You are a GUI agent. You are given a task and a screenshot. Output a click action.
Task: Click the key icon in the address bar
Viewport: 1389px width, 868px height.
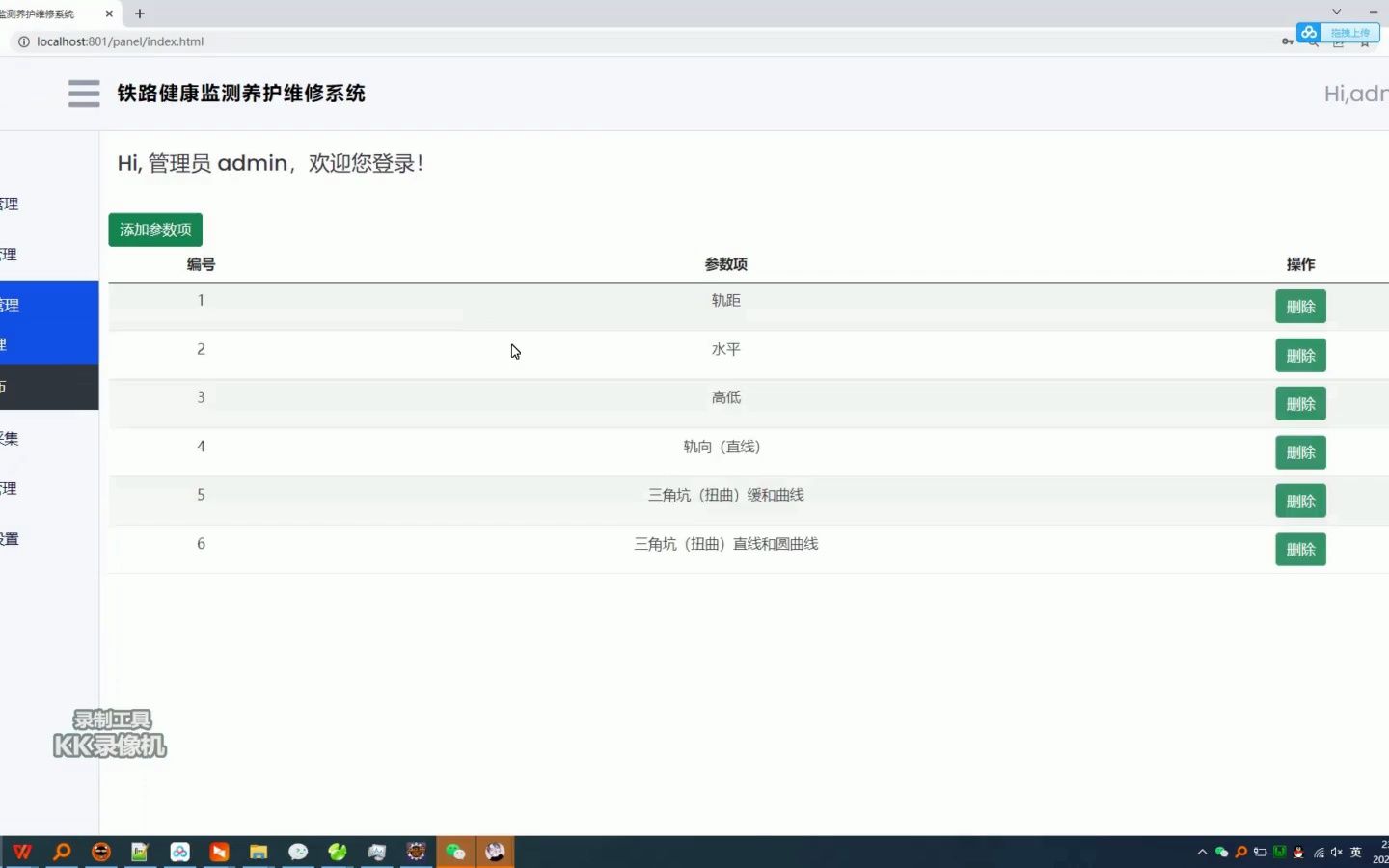(1288, 41)
